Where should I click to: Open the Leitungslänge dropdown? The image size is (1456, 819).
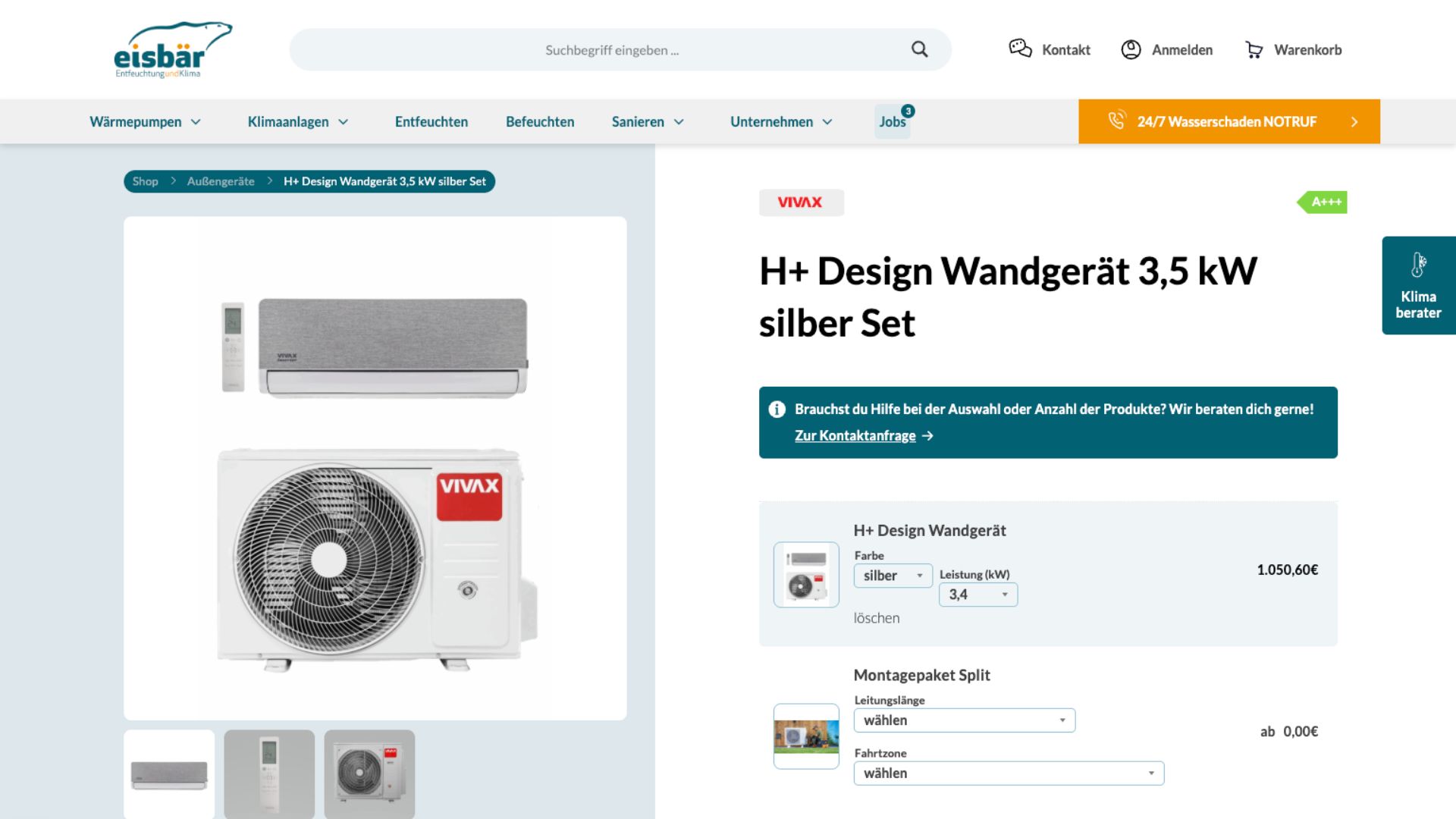pyautogui.click(x=965, y=720)
